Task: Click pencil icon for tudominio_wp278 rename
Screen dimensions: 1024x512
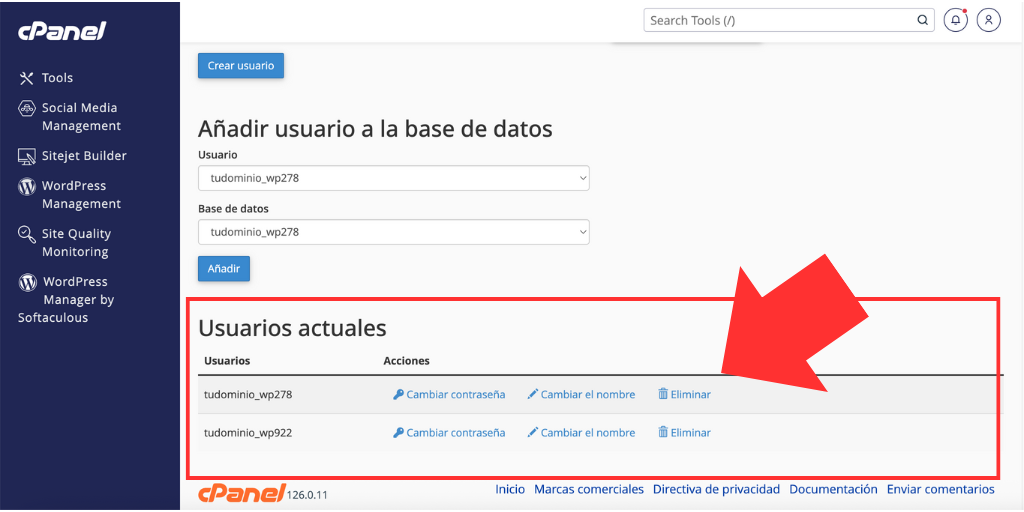Action: click(533, 394)
